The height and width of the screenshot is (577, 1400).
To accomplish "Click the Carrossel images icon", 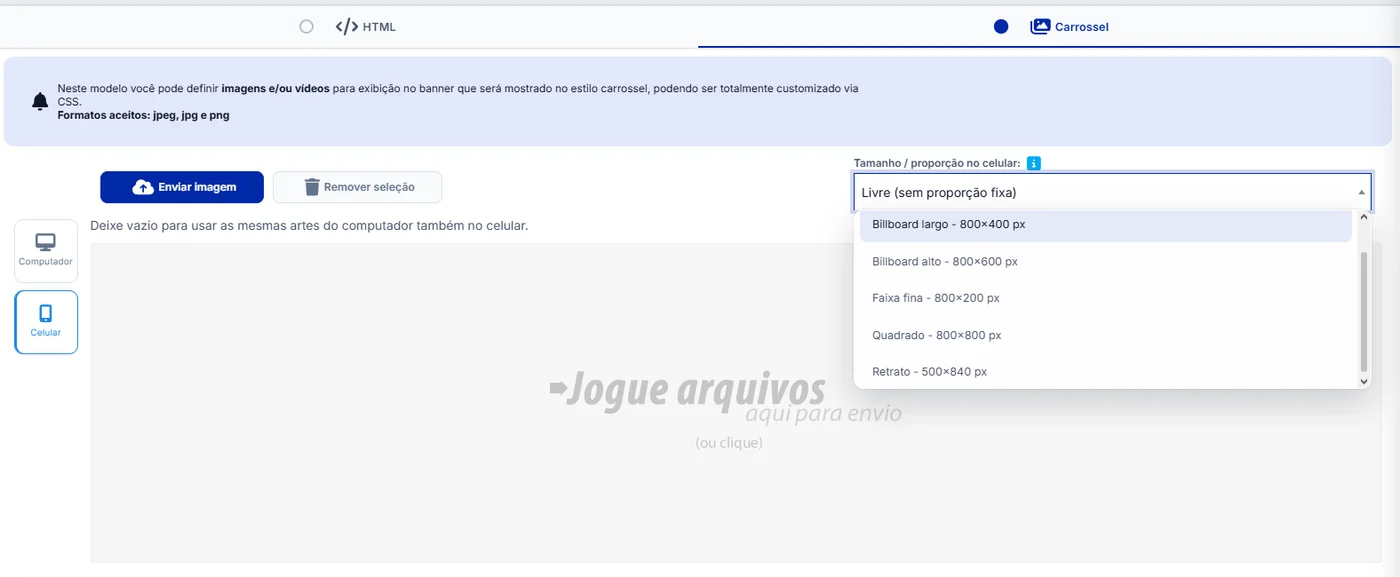I will [x=1040, y=27].
